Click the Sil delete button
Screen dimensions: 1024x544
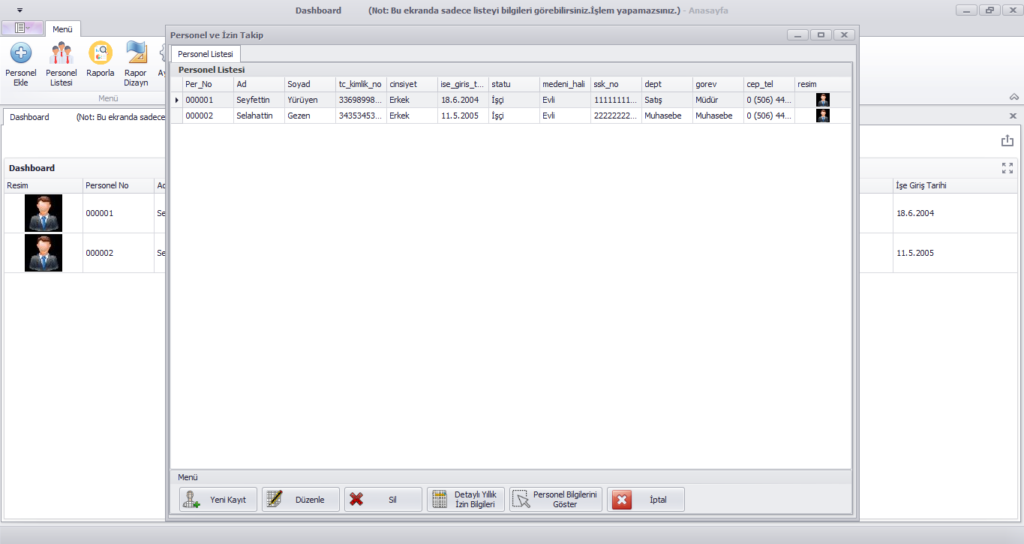pyautogui.click(x=383, y=500)
